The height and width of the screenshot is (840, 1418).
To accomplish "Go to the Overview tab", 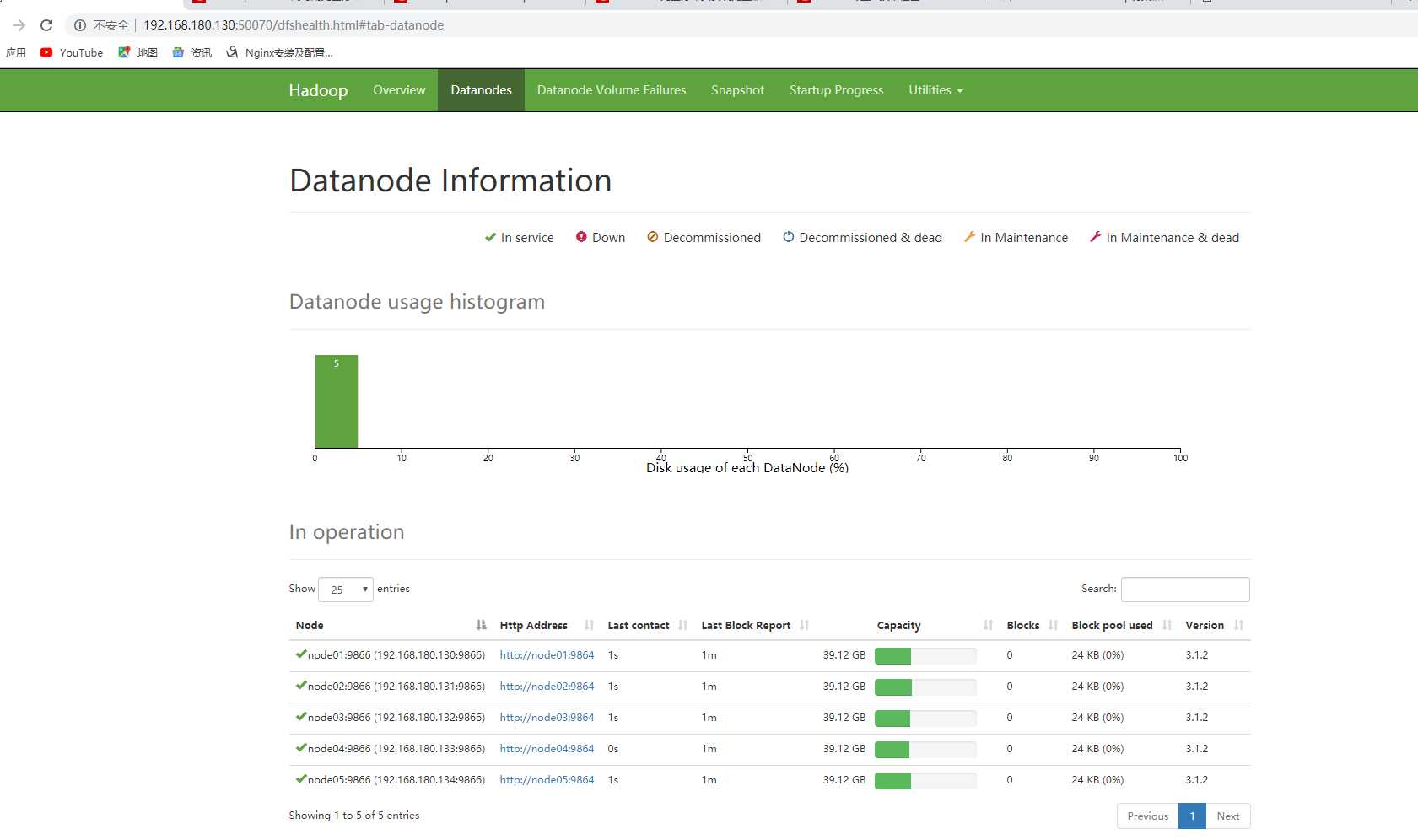I will [x=399, y=90].
